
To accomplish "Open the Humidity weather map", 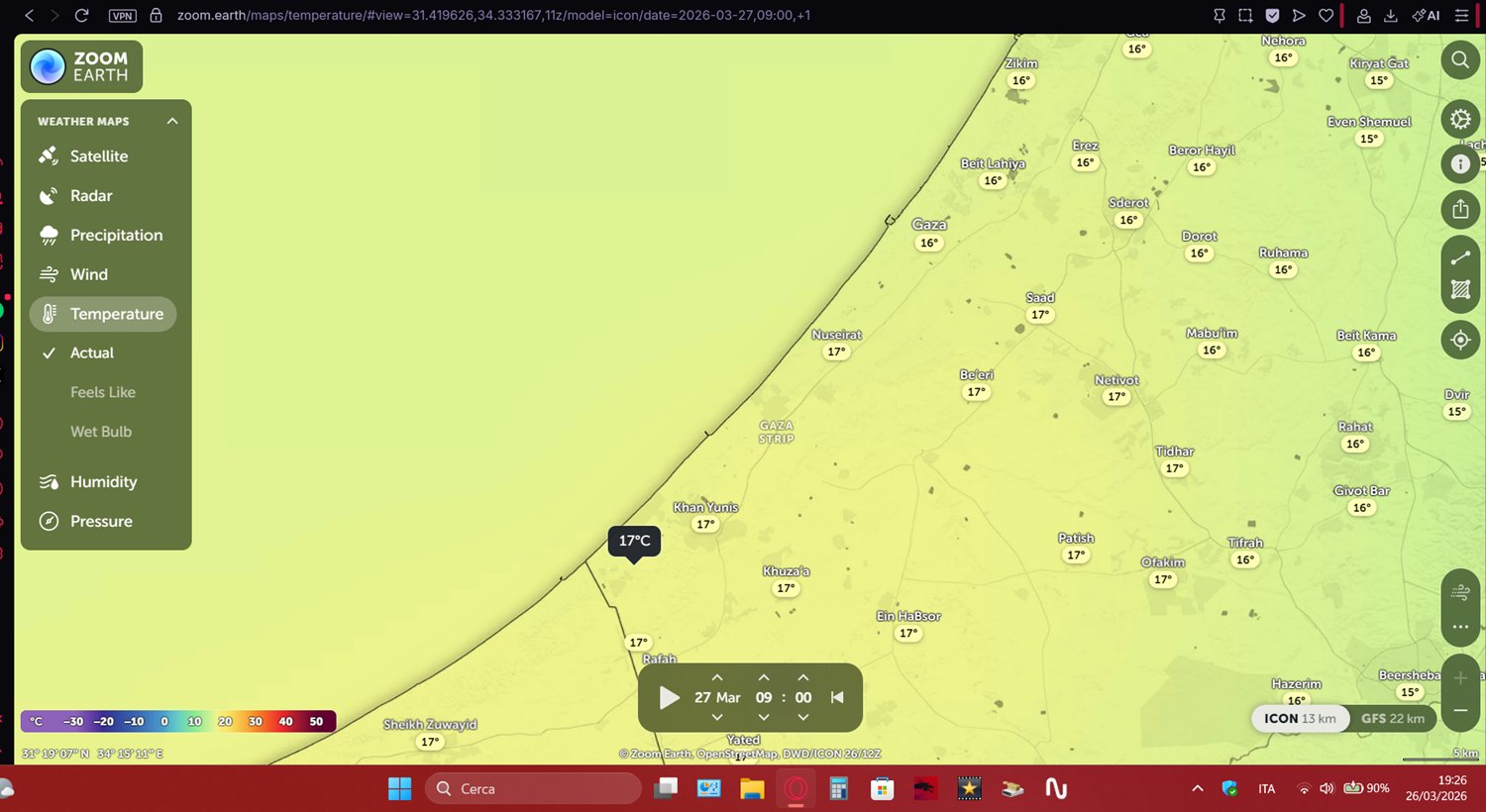I will click(103, 482).
